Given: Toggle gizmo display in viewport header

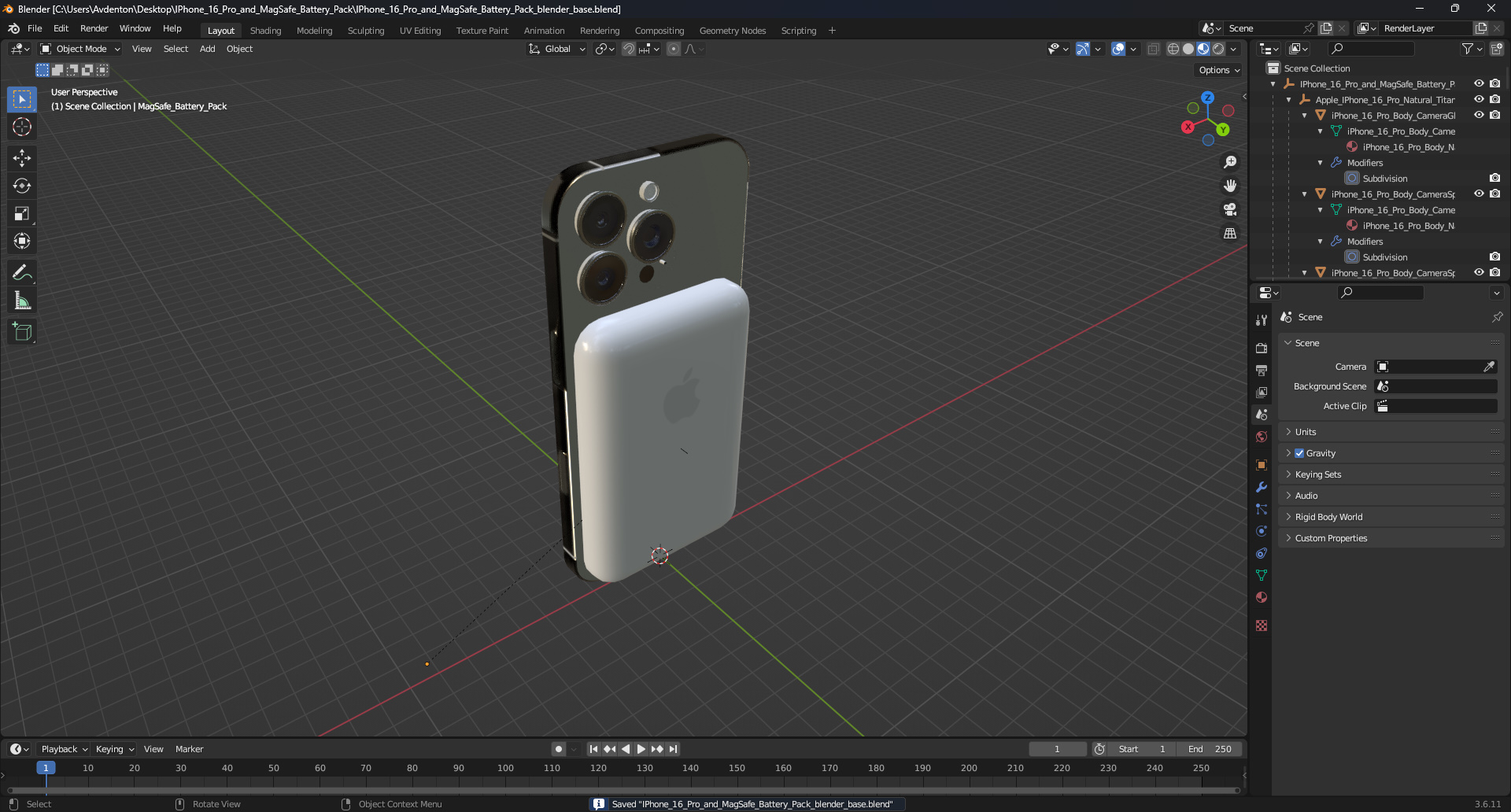Looking at the screenshot, I should pyautogui.click(x=1083, y=49).
